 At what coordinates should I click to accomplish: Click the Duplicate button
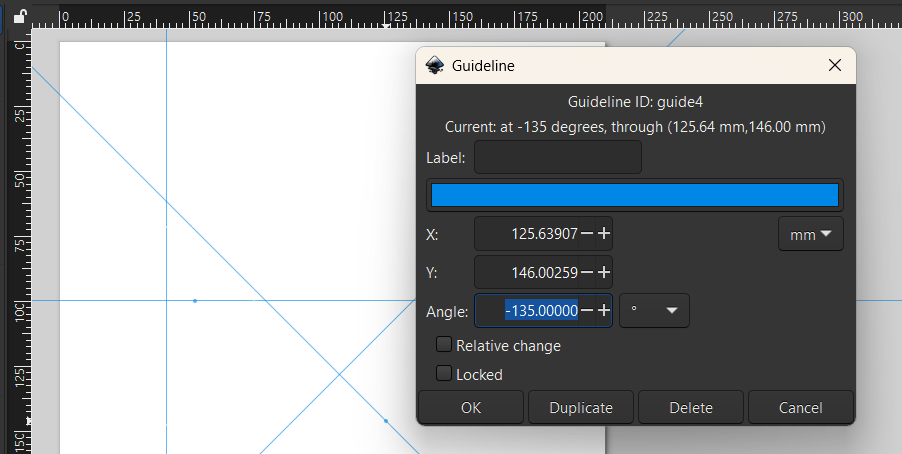pyautogui.click(x=581, y=407)
